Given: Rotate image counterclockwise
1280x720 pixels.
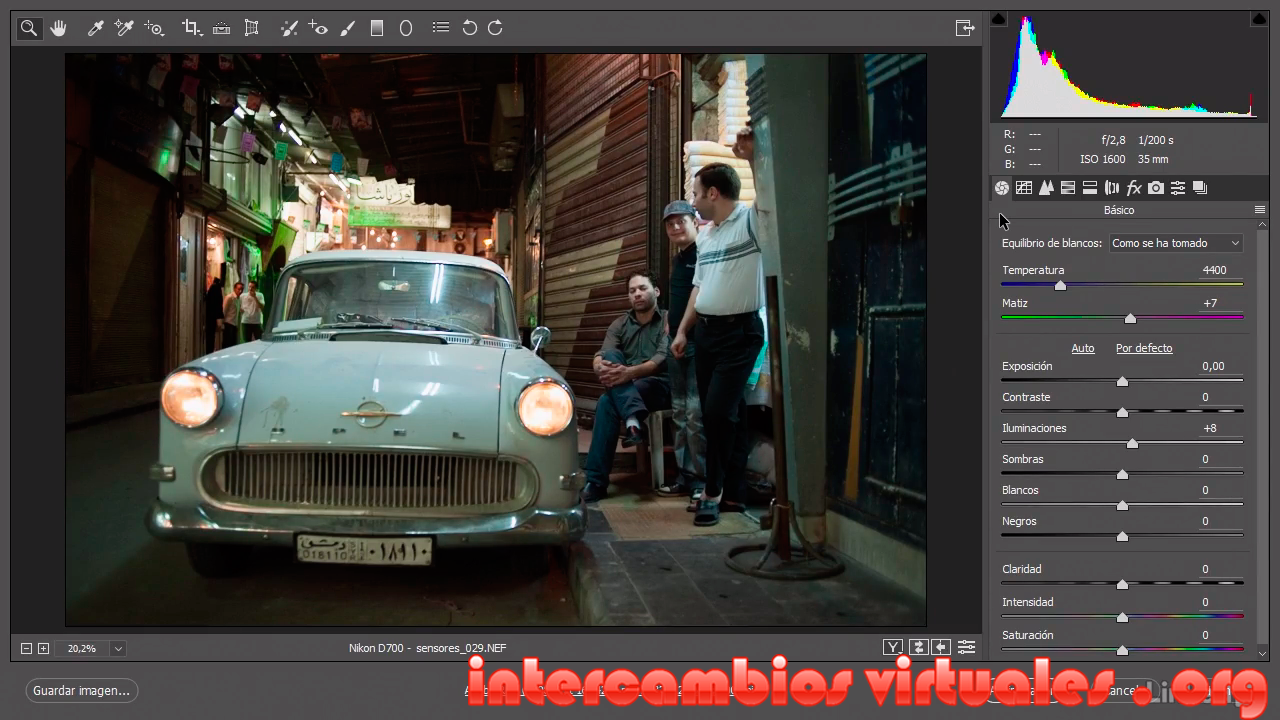Looking at the screenshot, I should (x=469, y=28).
